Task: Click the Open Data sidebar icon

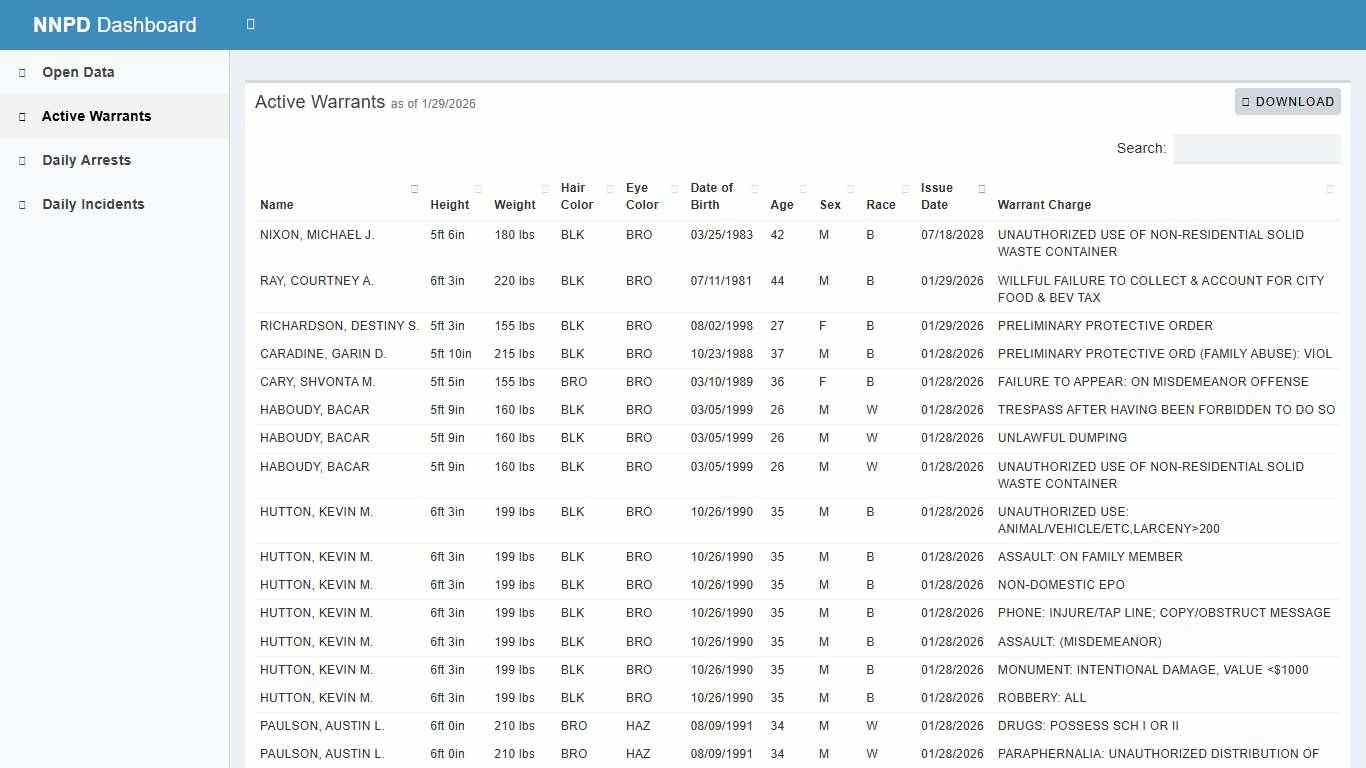Action: (21, 72)
